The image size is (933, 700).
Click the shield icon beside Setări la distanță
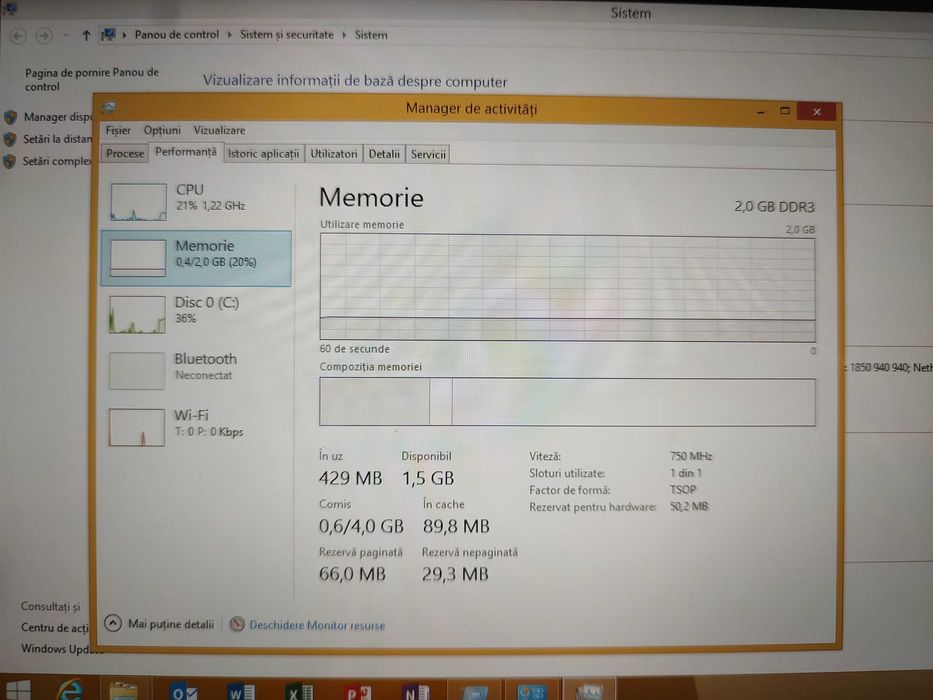pyautogui.click(x=10, y=139)
